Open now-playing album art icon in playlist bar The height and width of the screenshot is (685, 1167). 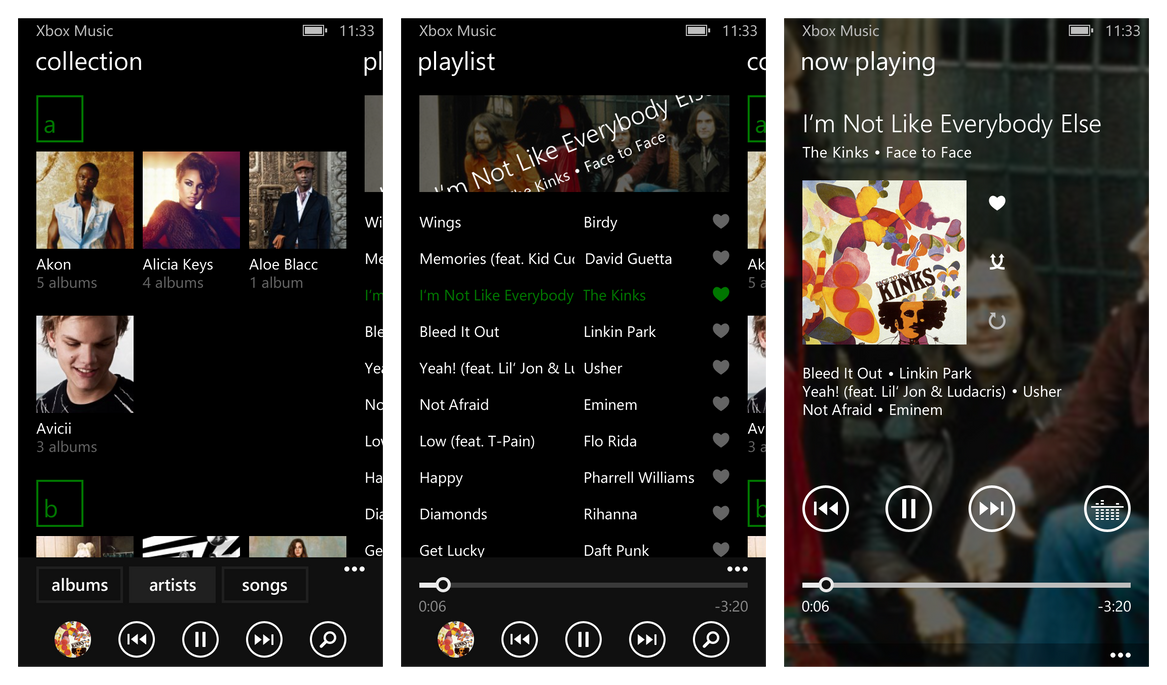[455, 640]
